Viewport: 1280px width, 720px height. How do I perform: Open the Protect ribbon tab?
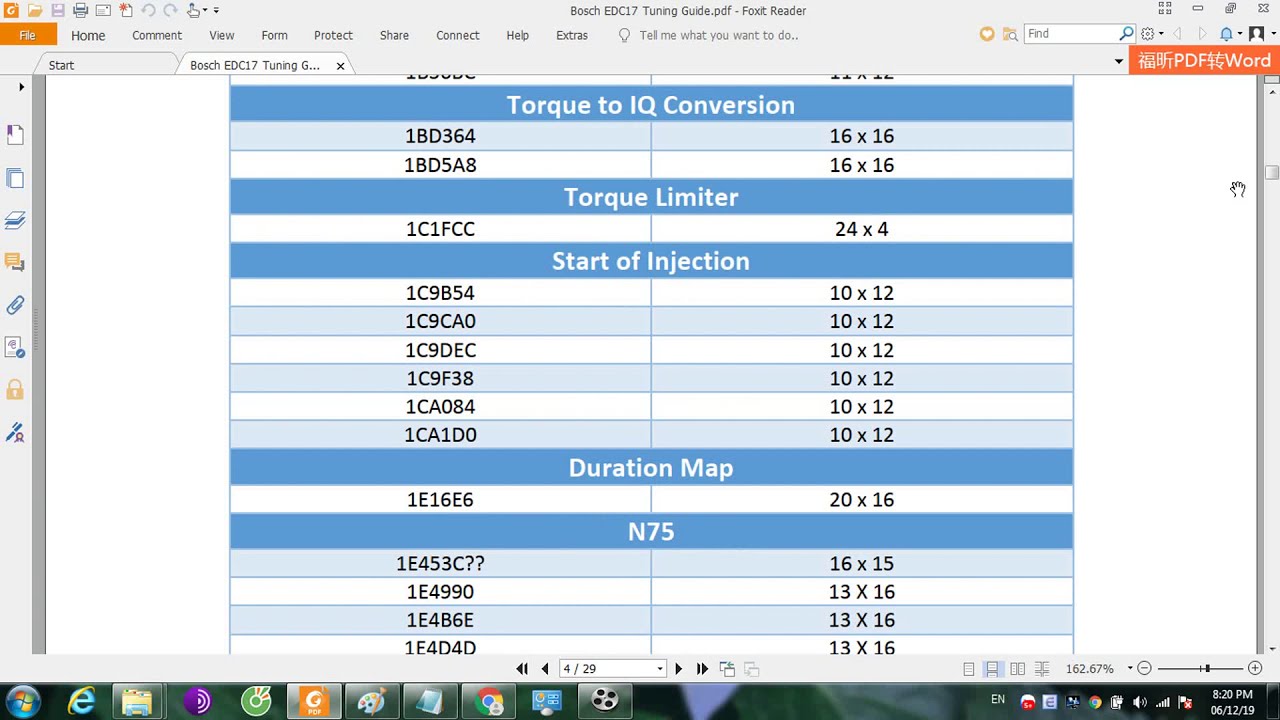[333, 35]
